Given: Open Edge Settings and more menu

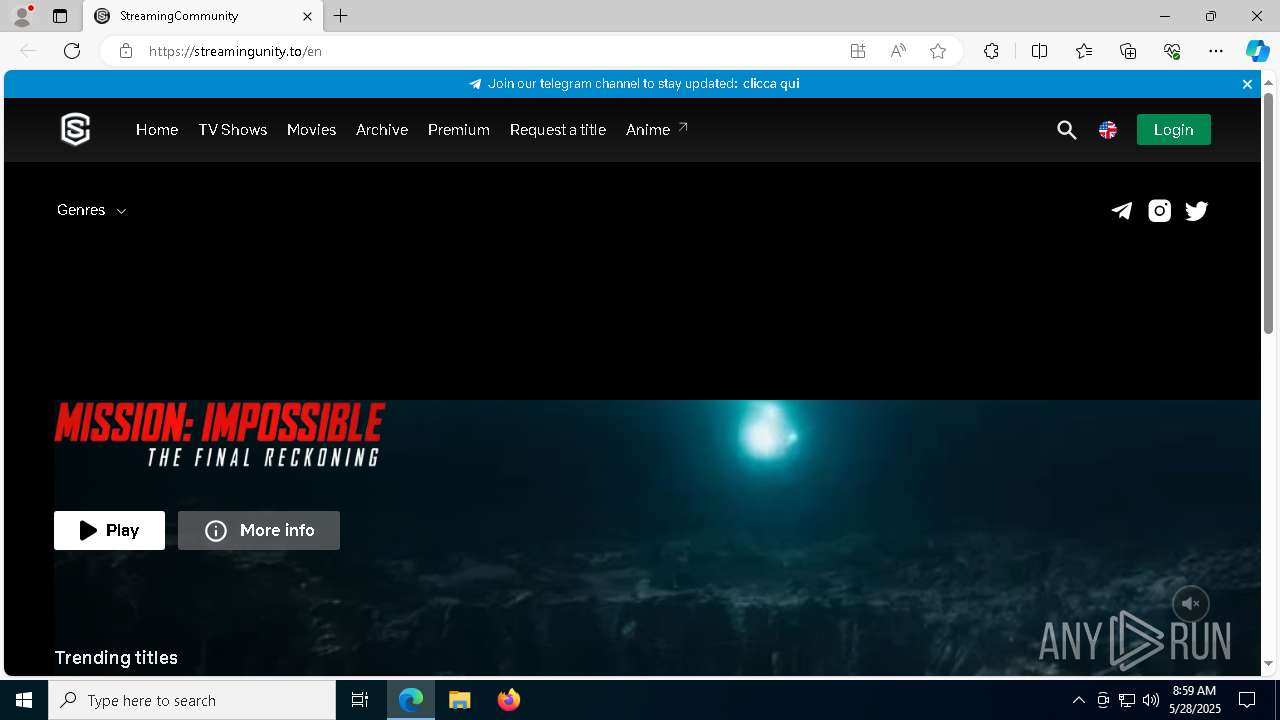Looking at the screenshot, I should pyautogui.click(x=1216, y=51).
